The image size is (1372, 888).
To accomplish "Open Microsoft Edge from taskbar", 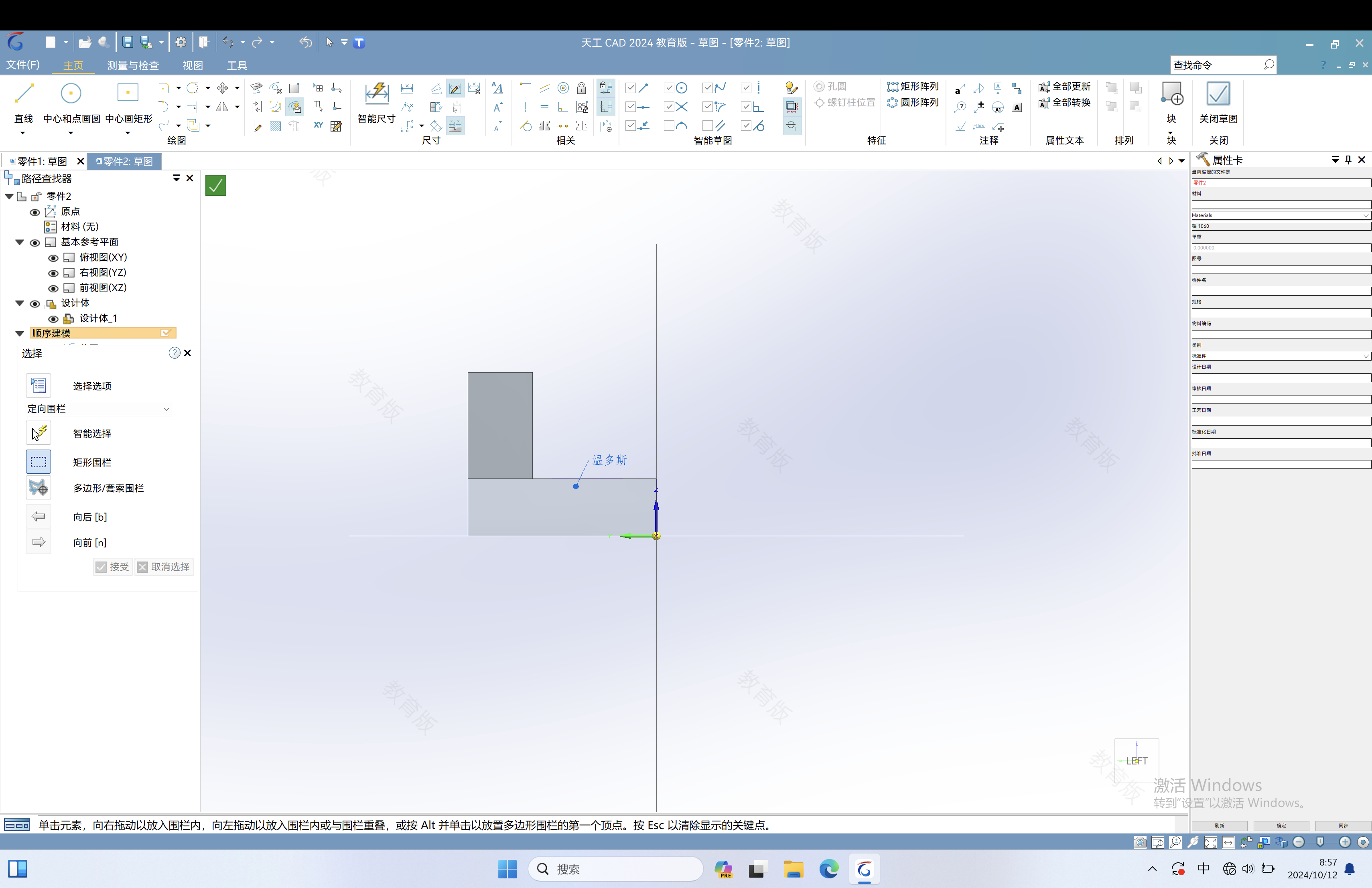I will pyautogui.click(x=828, y=869).
